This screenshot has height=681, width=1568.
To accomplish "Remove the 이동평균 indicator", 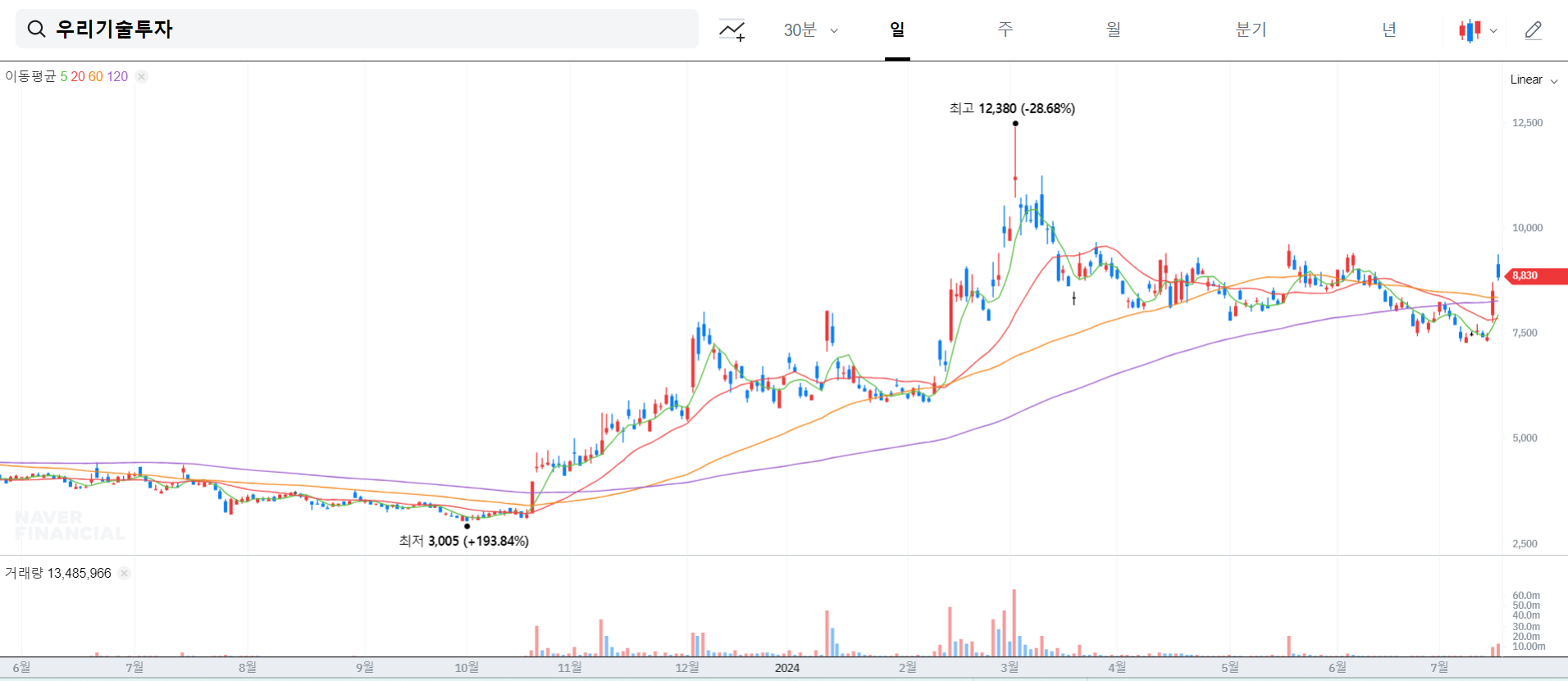I will coord(142,77).
